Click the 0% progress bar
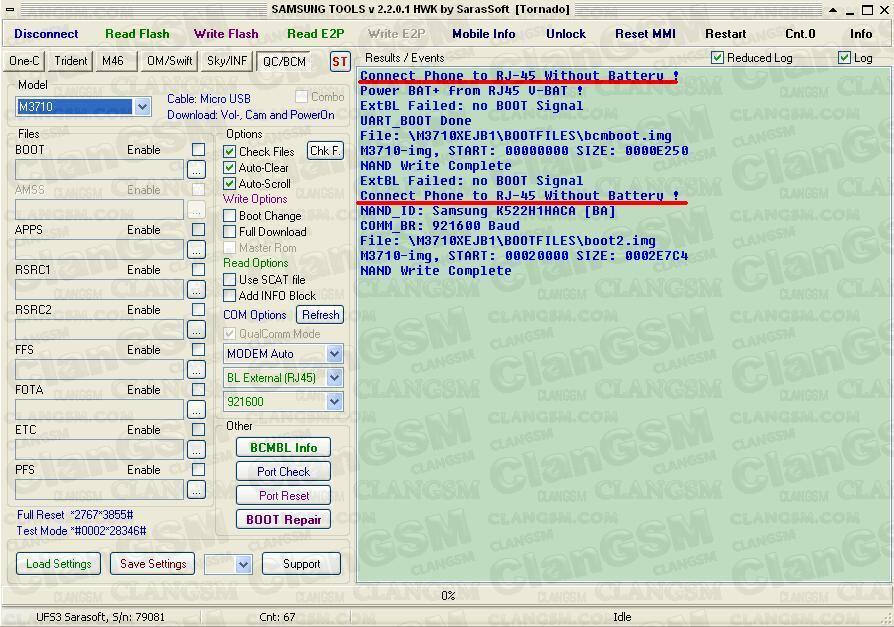 pyautogui.click(x=448, y=596)
